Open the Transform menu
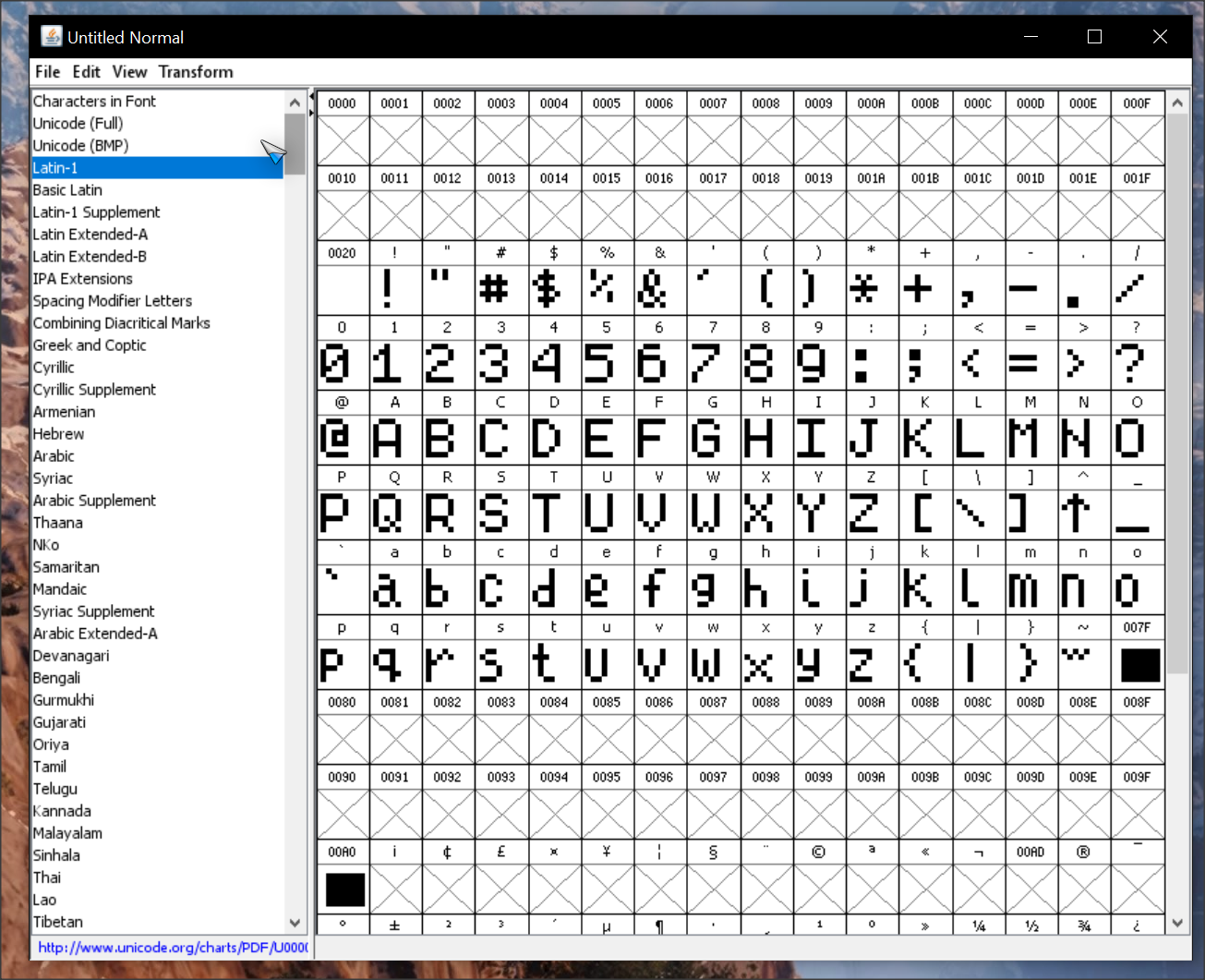Screen dimensions: 1205x980 (x=196, y=72)
